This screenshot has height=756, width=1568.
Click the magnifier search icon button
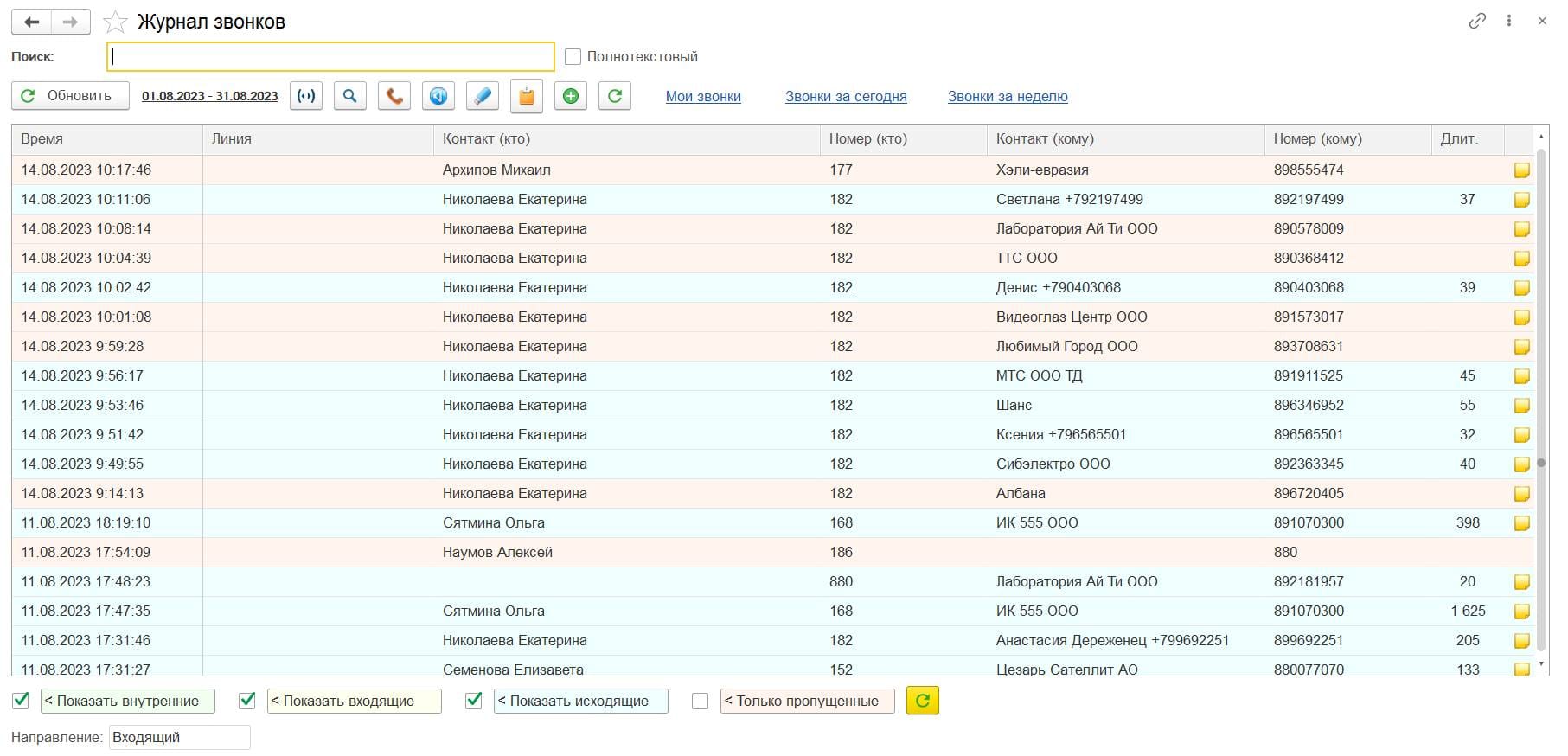(350, 96)
